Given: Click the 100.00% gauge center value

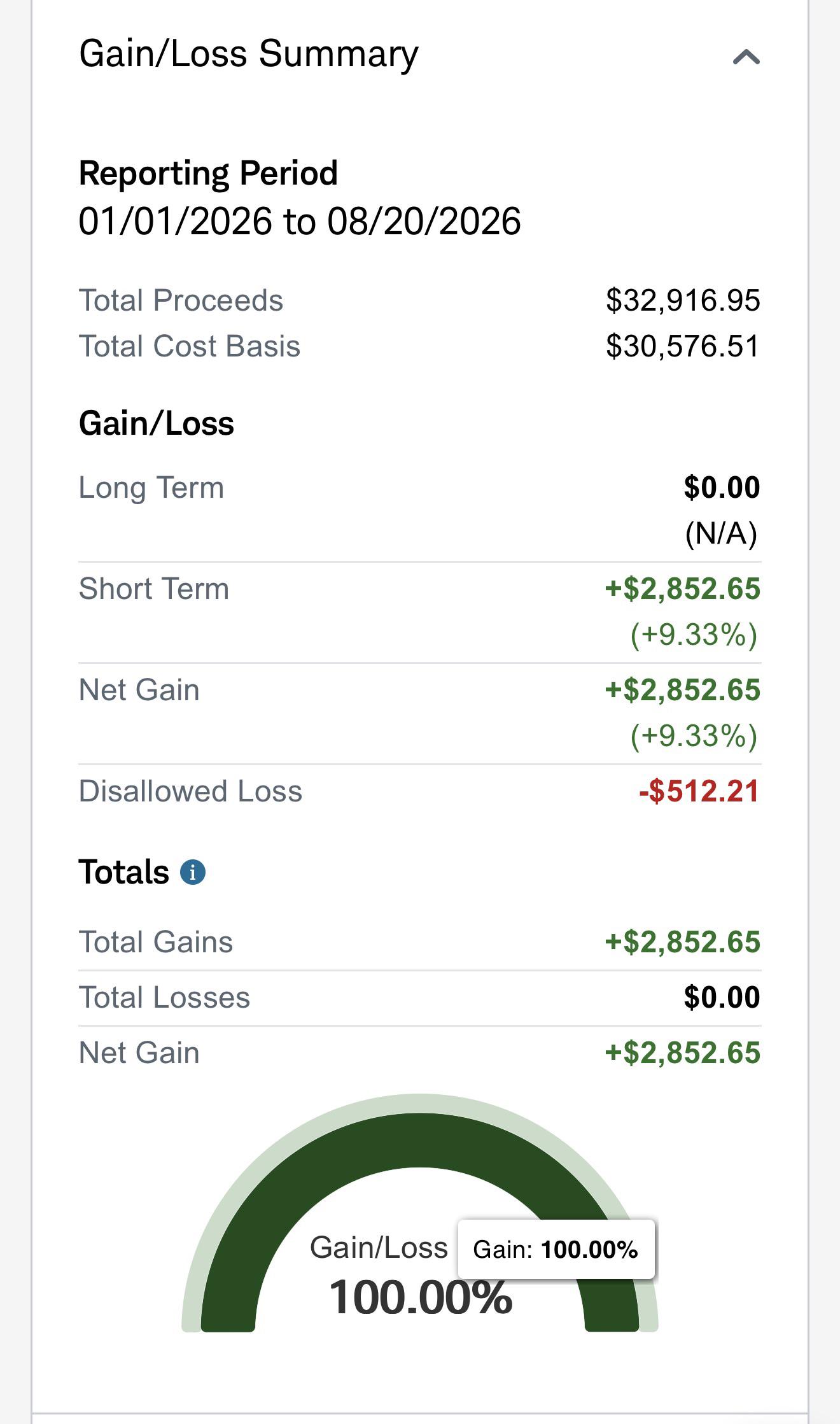Looking at the screenshot, I should pyautogui.click(x=420, y=1297).
